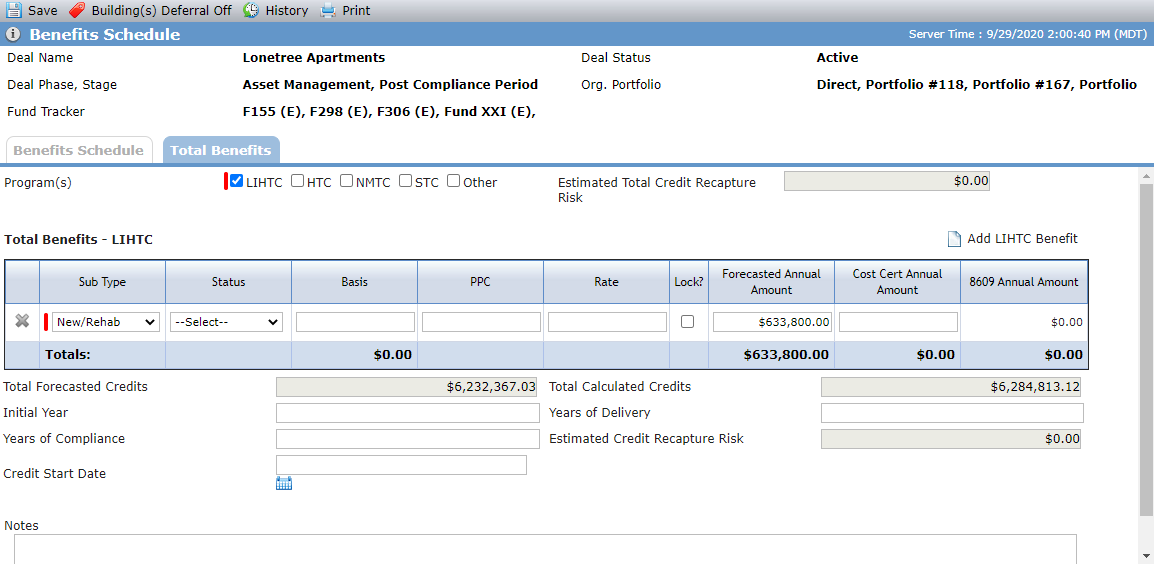Click the History toolbar label
1154x564 pixels.
(287, 11)
